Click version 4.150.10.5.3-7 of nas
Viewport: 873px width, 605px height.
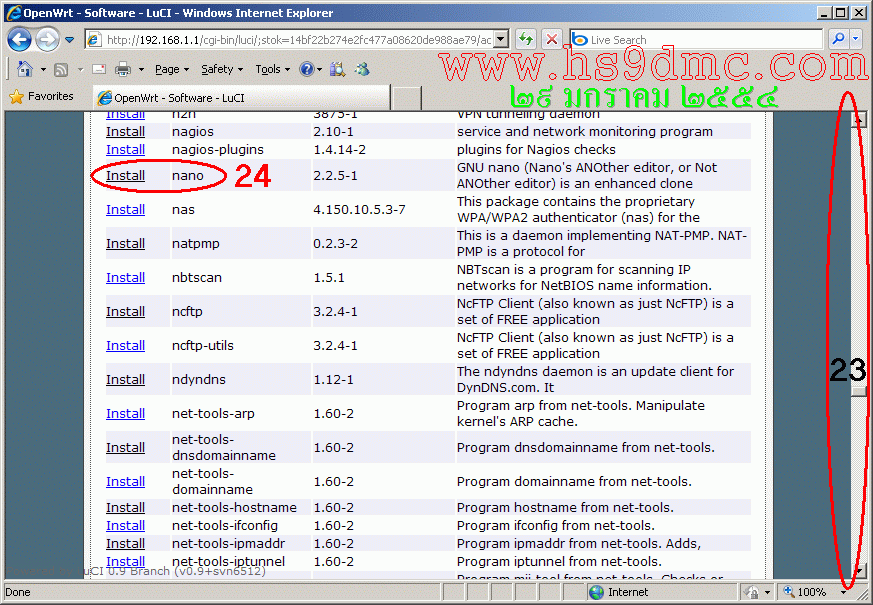pyautogui.click(x=359, y=210)
